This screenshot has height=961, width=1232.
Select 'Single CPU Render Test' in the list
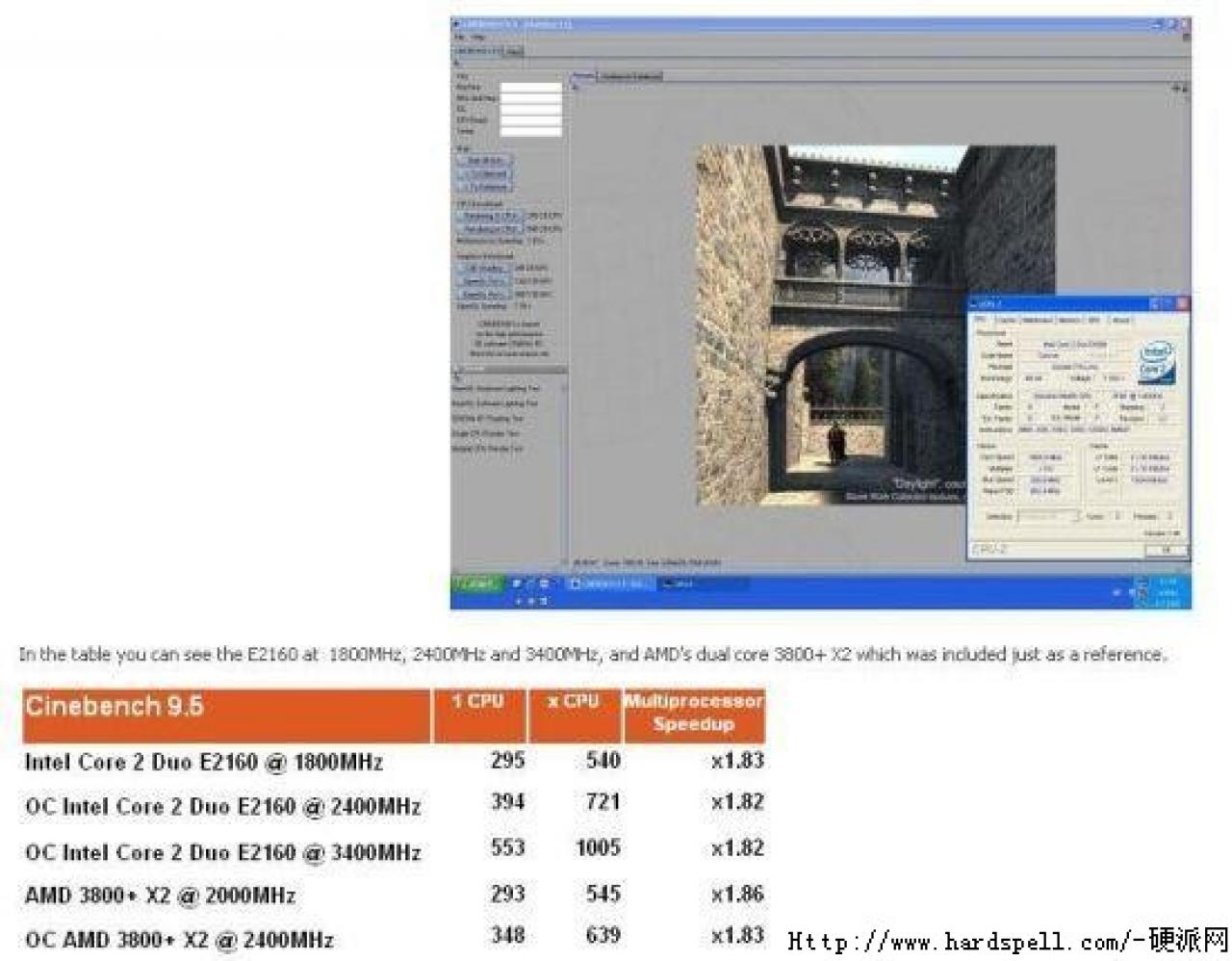(487, 433)
